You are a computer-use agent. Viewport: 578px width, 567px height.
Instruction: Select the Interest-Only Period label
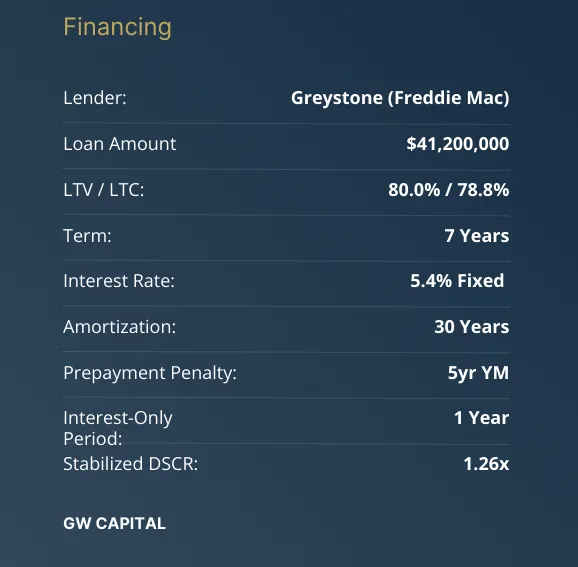click(x=118, y=428)
